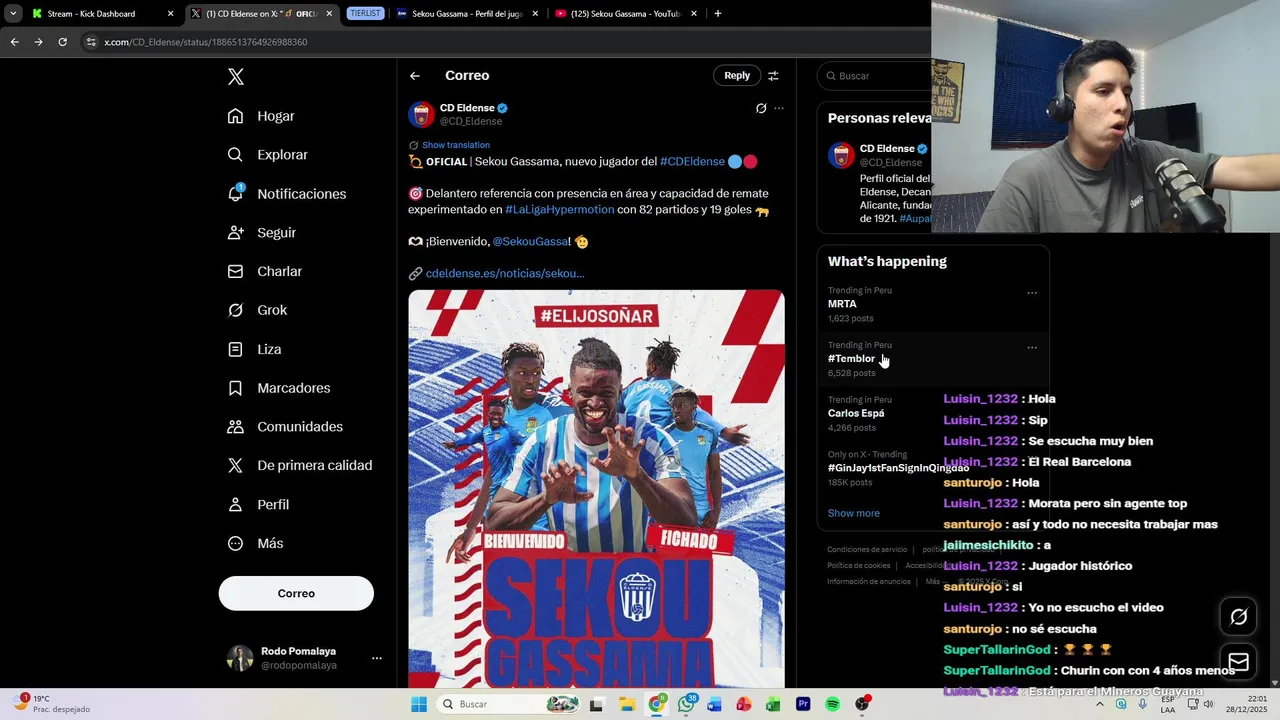Show hidden system tray icons
The height and width of the screenshot is (720, 1280).
tap(1100, 704)
